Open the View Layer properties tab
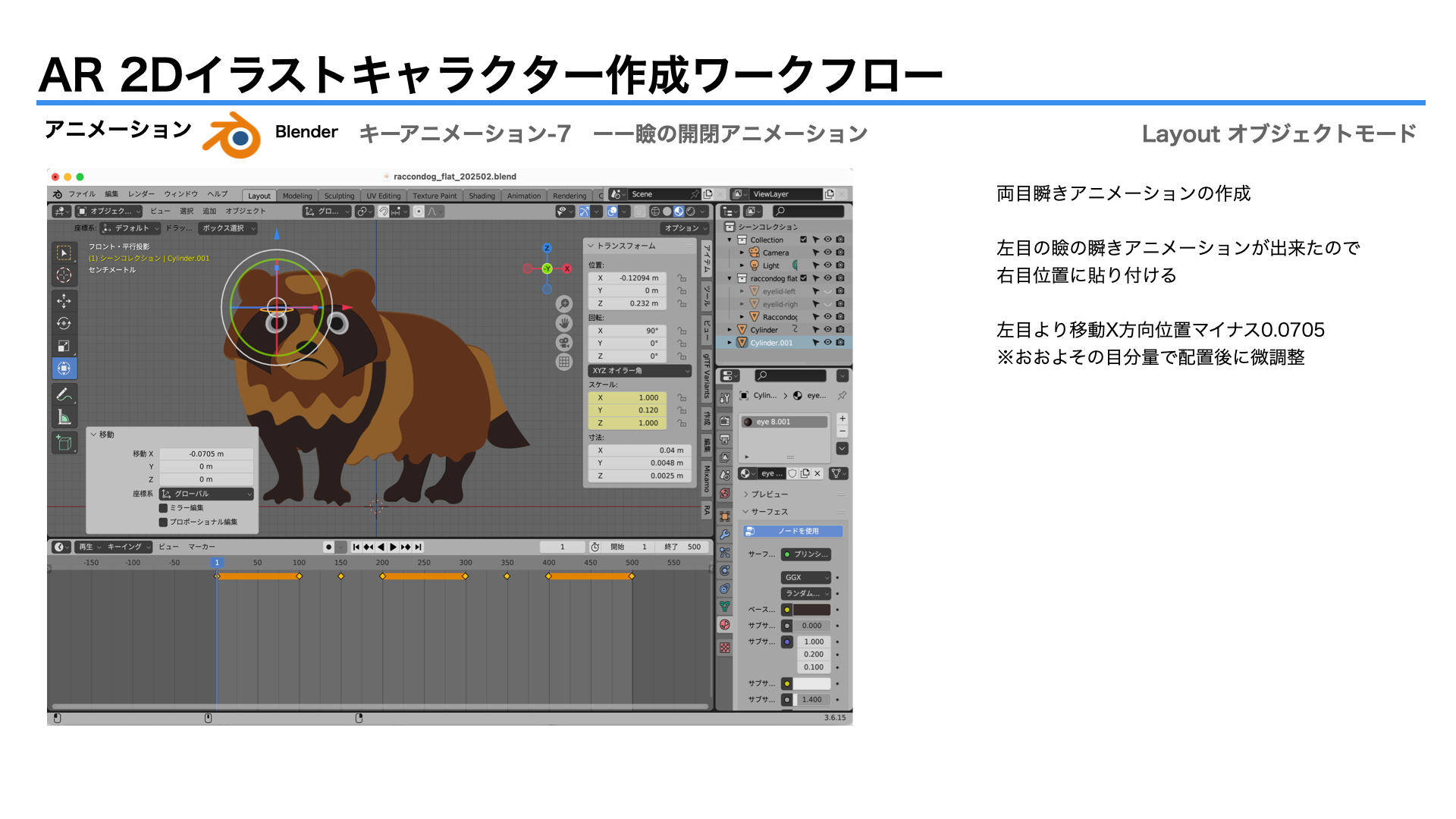This screenshot has height=819, width=1456. click(x=725, y=457)
